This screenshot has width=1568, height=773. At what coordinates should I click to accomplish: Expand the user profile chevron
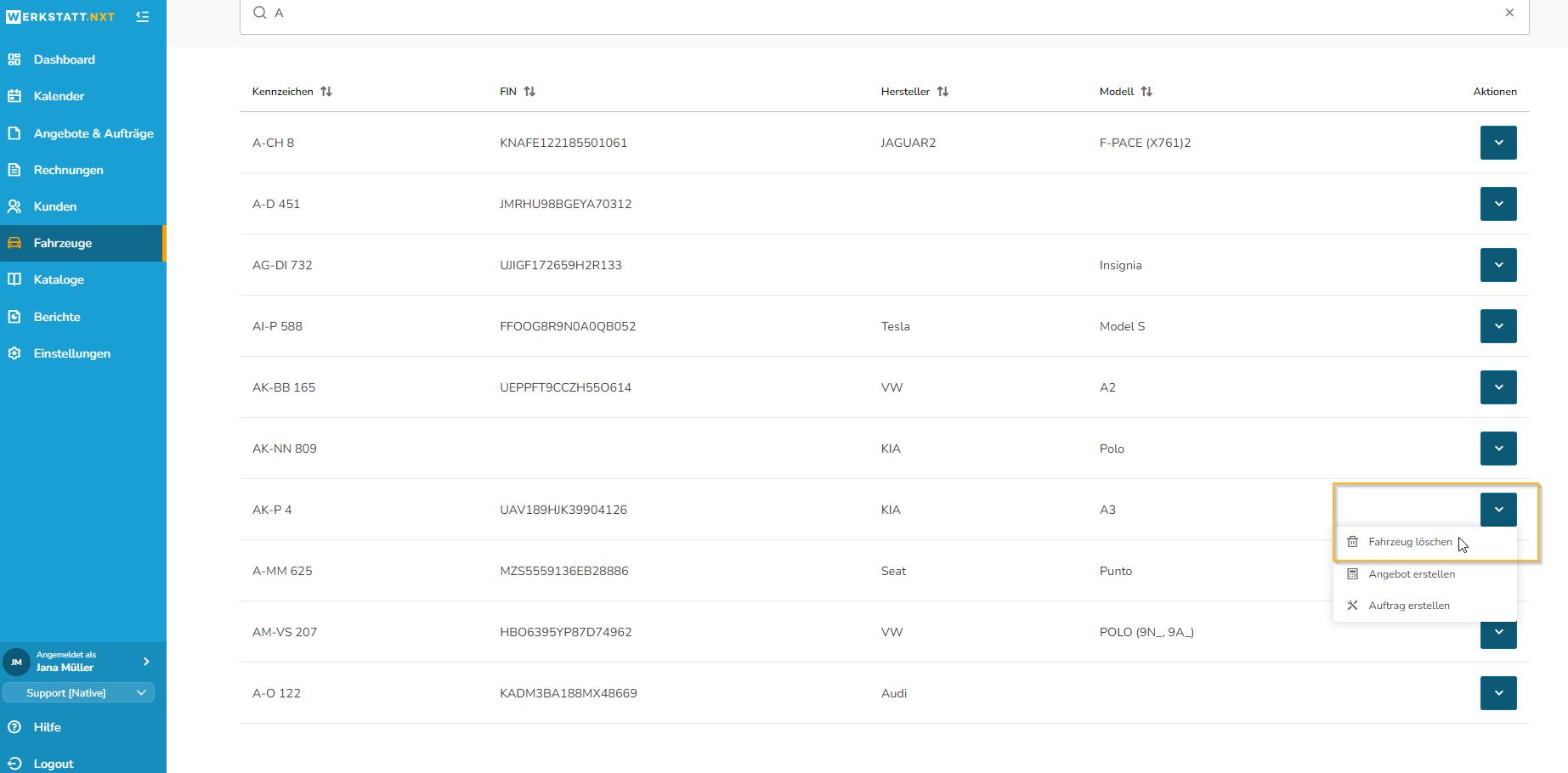(146, 662)
